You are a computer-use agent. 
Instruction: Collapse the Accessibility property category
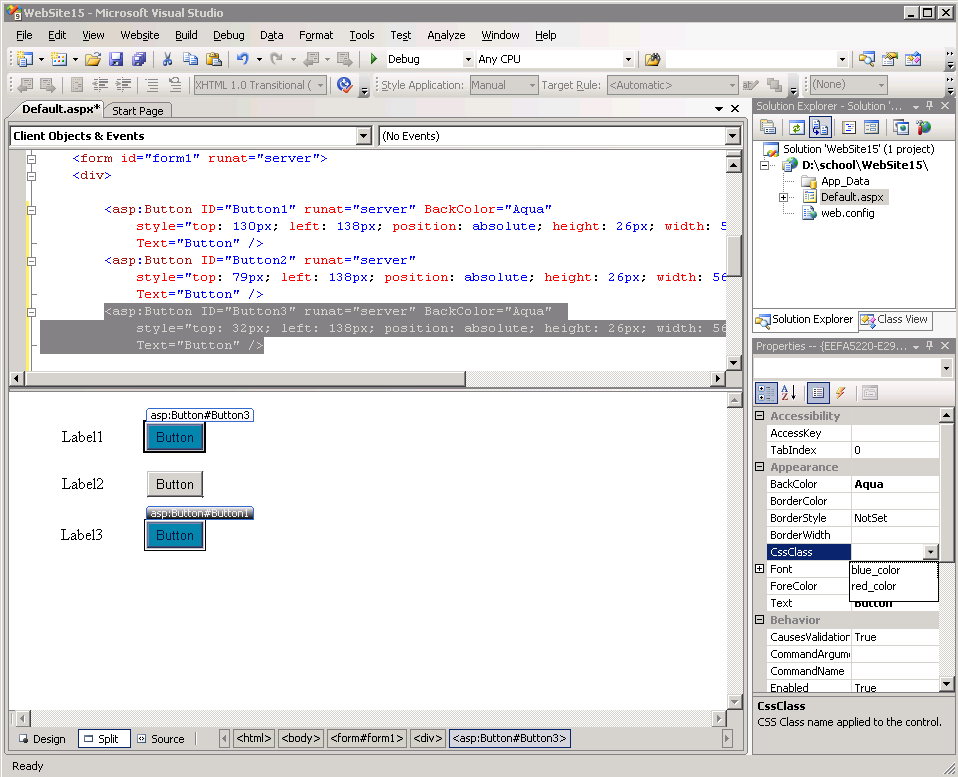[x=760, y=416]
